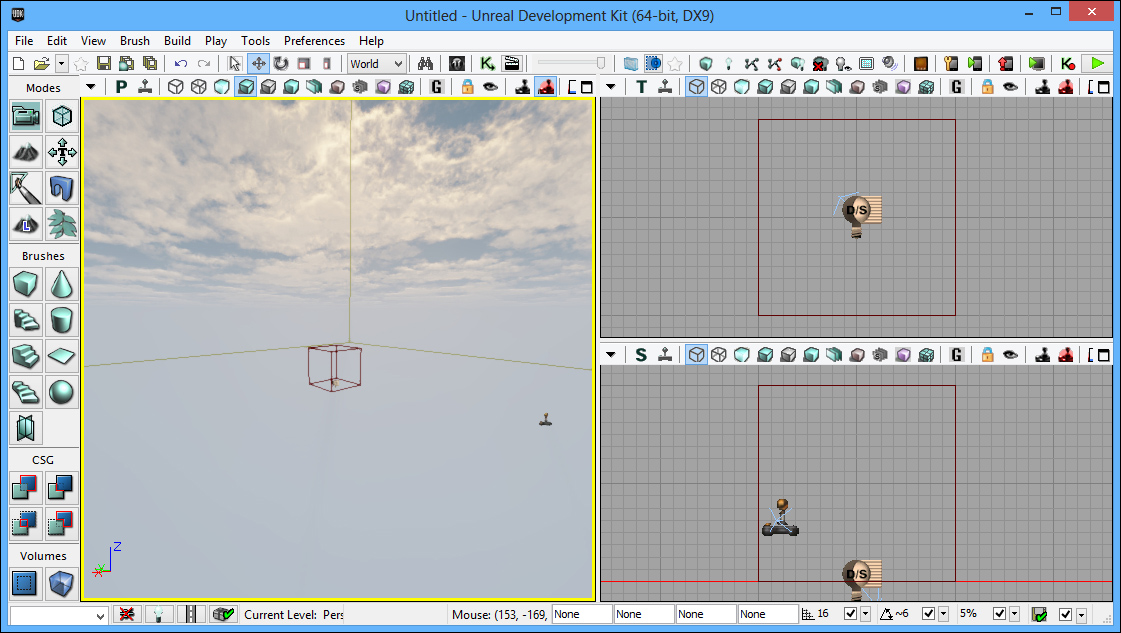Click the Save floppy disk button
Image resolution: width=1121 pixels, height=633 pixels.
(x=103, y=64)
